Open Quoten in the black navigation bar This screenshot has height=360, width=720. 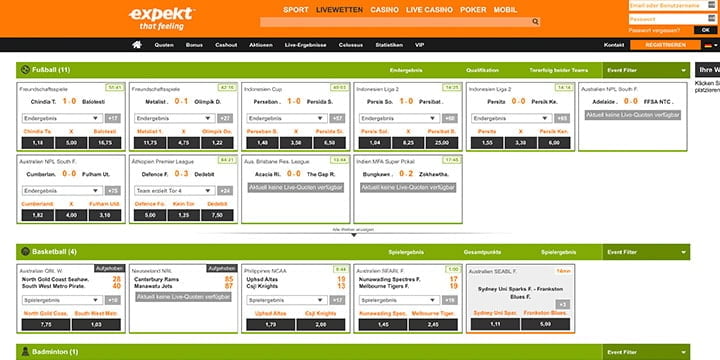pos(164,45)
